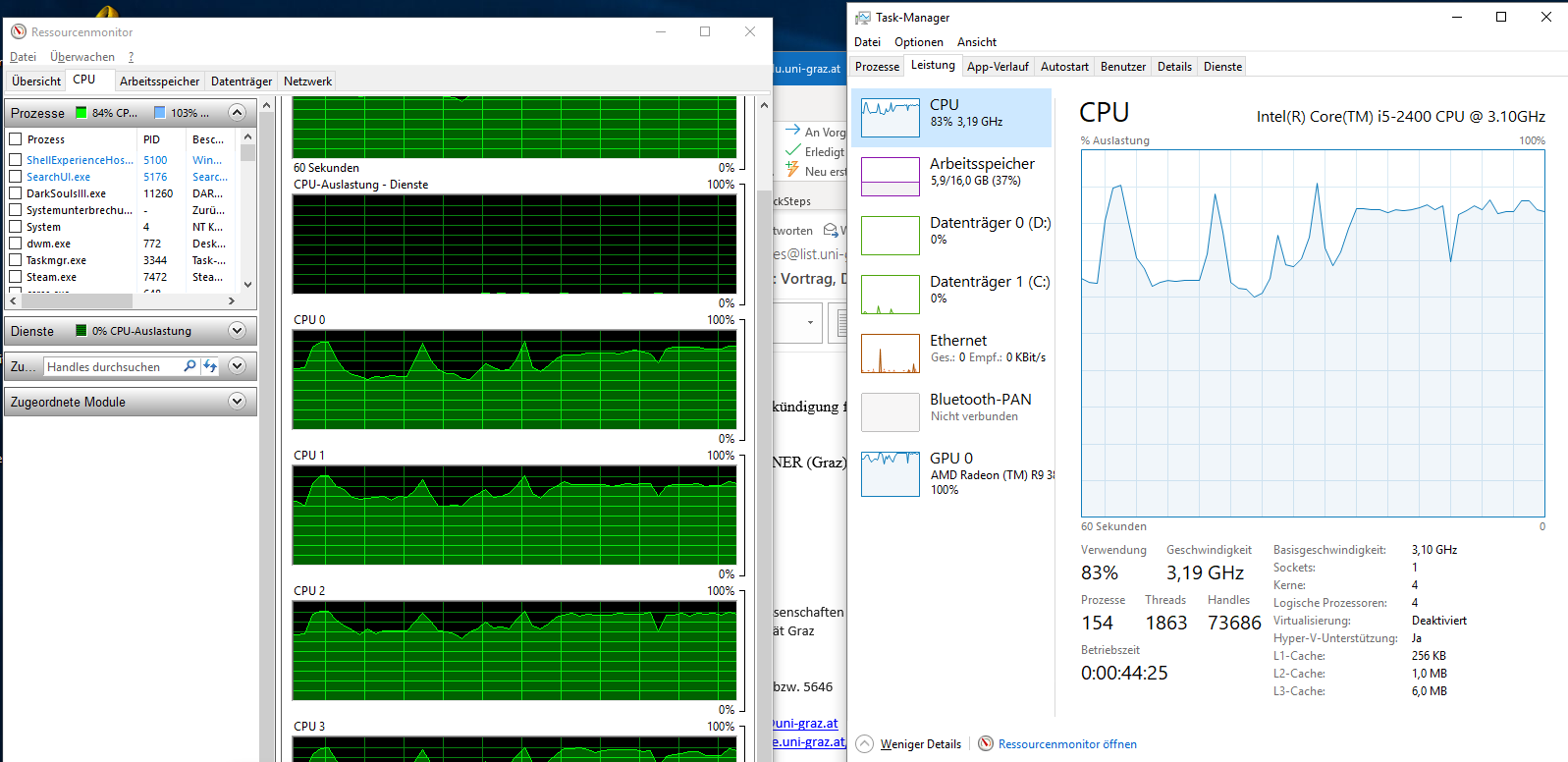
Task: Select the CPU performance thumbnail in Task-Manager
Action: [891, 118]
